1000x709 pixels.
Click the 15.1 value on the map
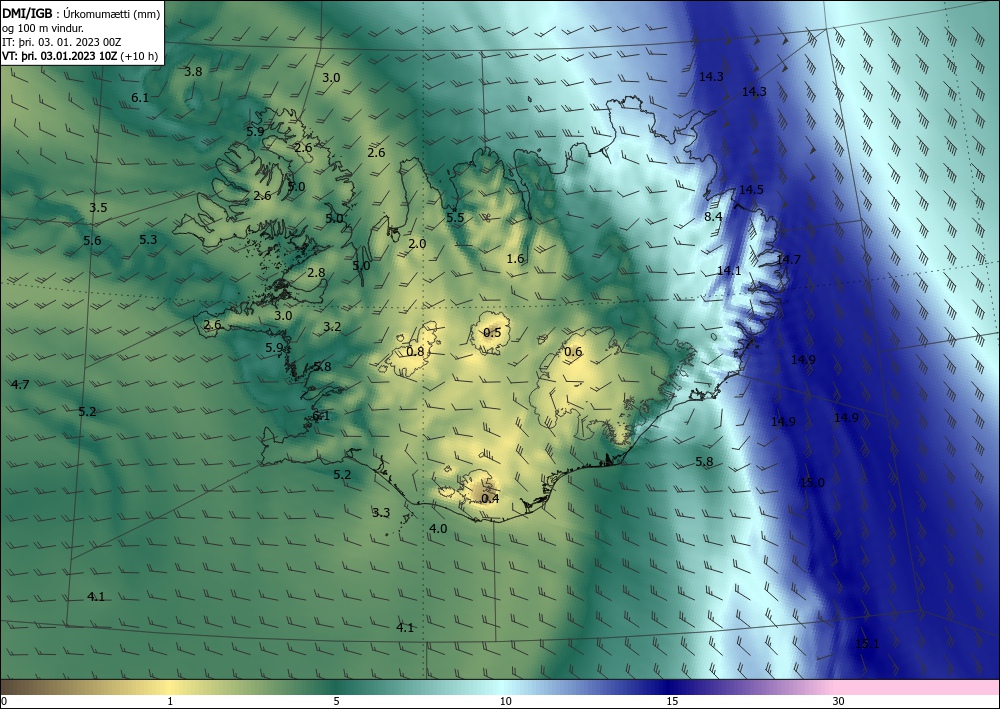point(867,643)
